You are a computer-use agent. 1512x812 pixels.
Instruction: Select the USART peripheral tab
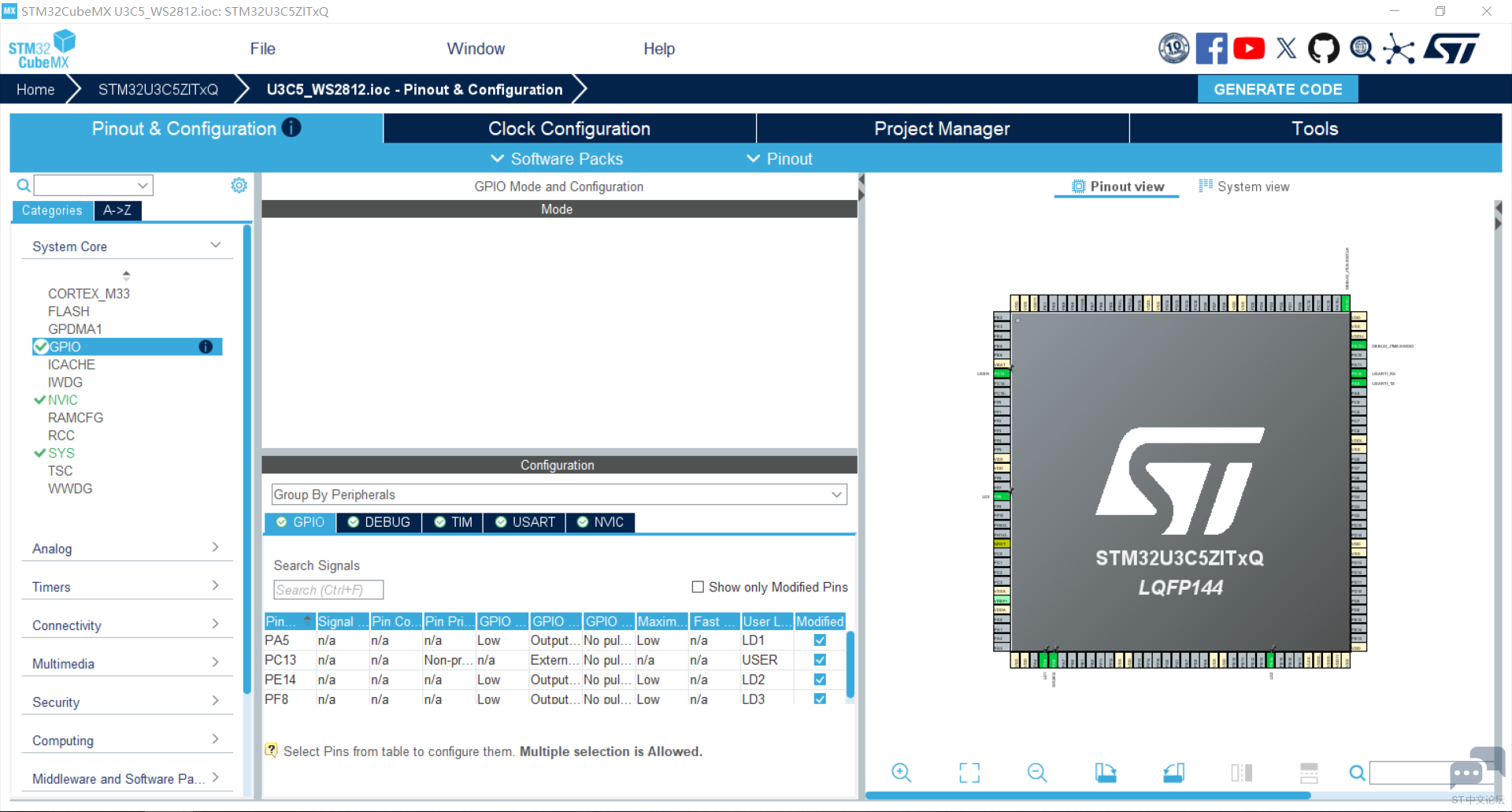pyautogui.click(x=525, y=522)
